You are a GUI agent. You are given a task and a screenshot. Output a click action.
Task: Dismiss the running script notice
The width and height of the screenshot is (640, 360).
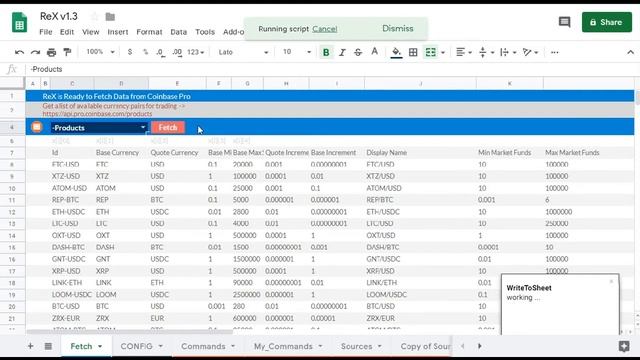coord(398,29)
